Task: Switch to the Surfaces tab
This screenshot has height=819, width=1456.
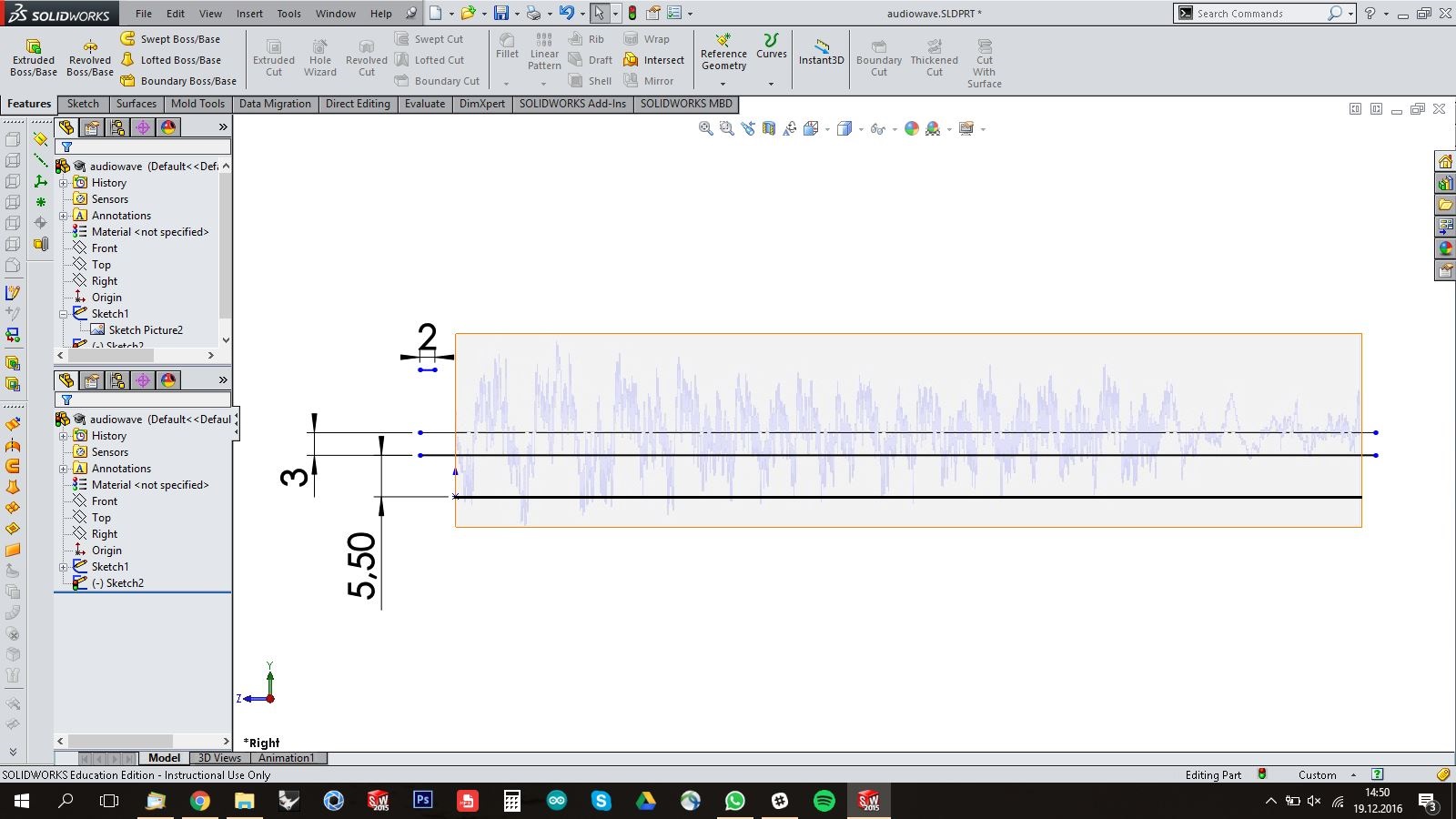Action: coord(136,104)
